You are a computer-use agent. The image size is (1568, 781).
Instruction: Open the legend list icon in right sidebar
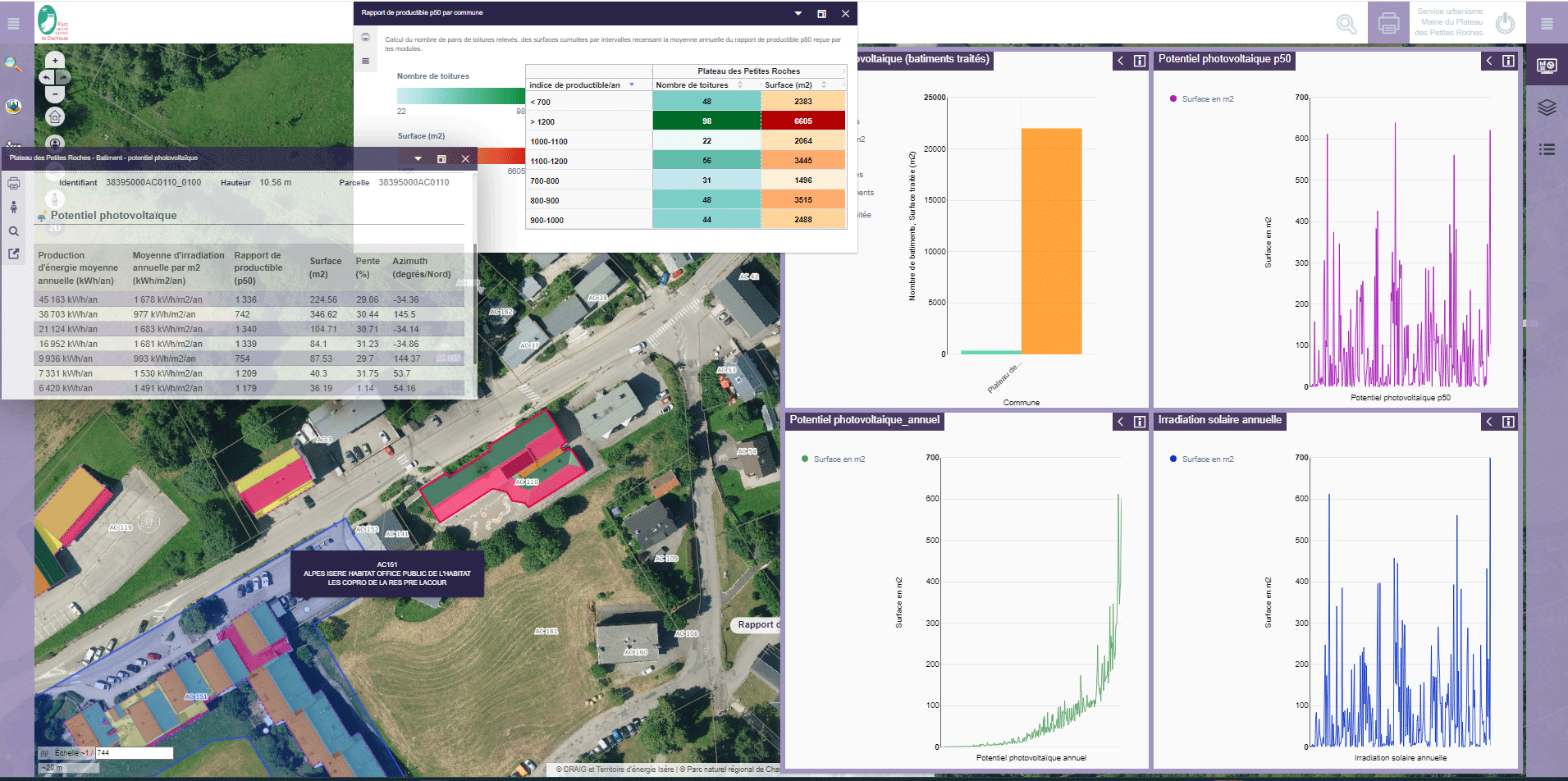tap(1547, 149)
